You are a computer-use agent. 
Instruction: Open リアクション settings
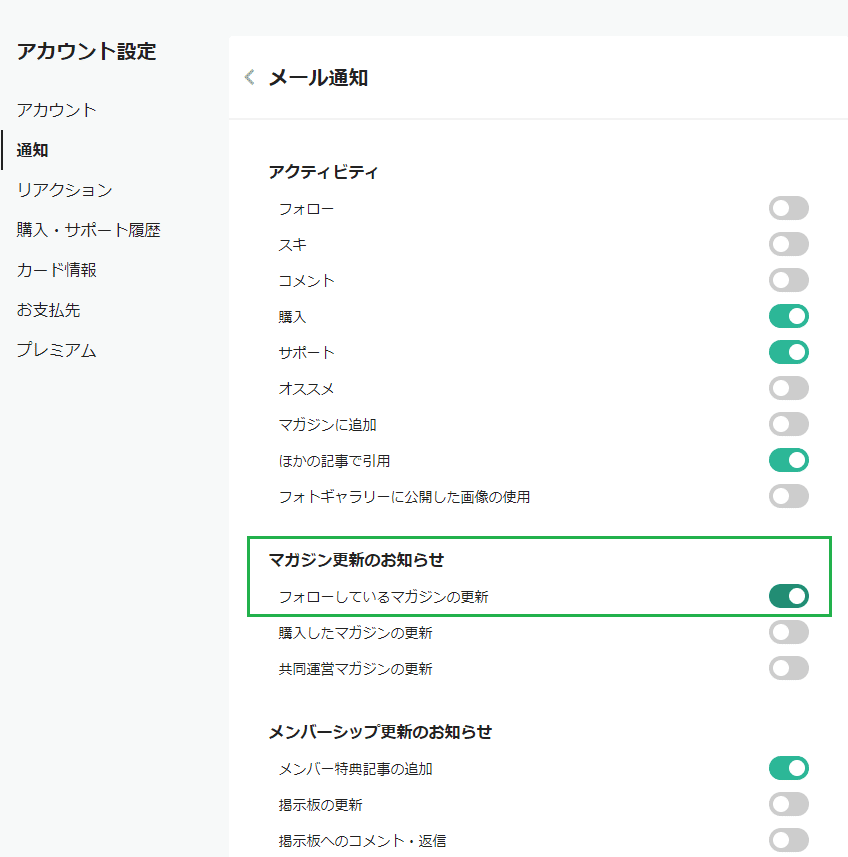point(64,190)
